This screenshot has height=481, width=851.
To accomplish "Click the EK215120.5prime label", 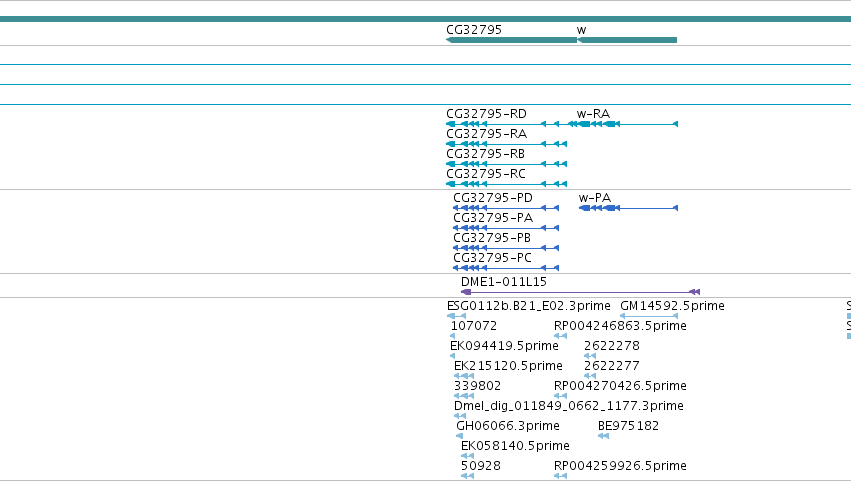I will 508,366.
